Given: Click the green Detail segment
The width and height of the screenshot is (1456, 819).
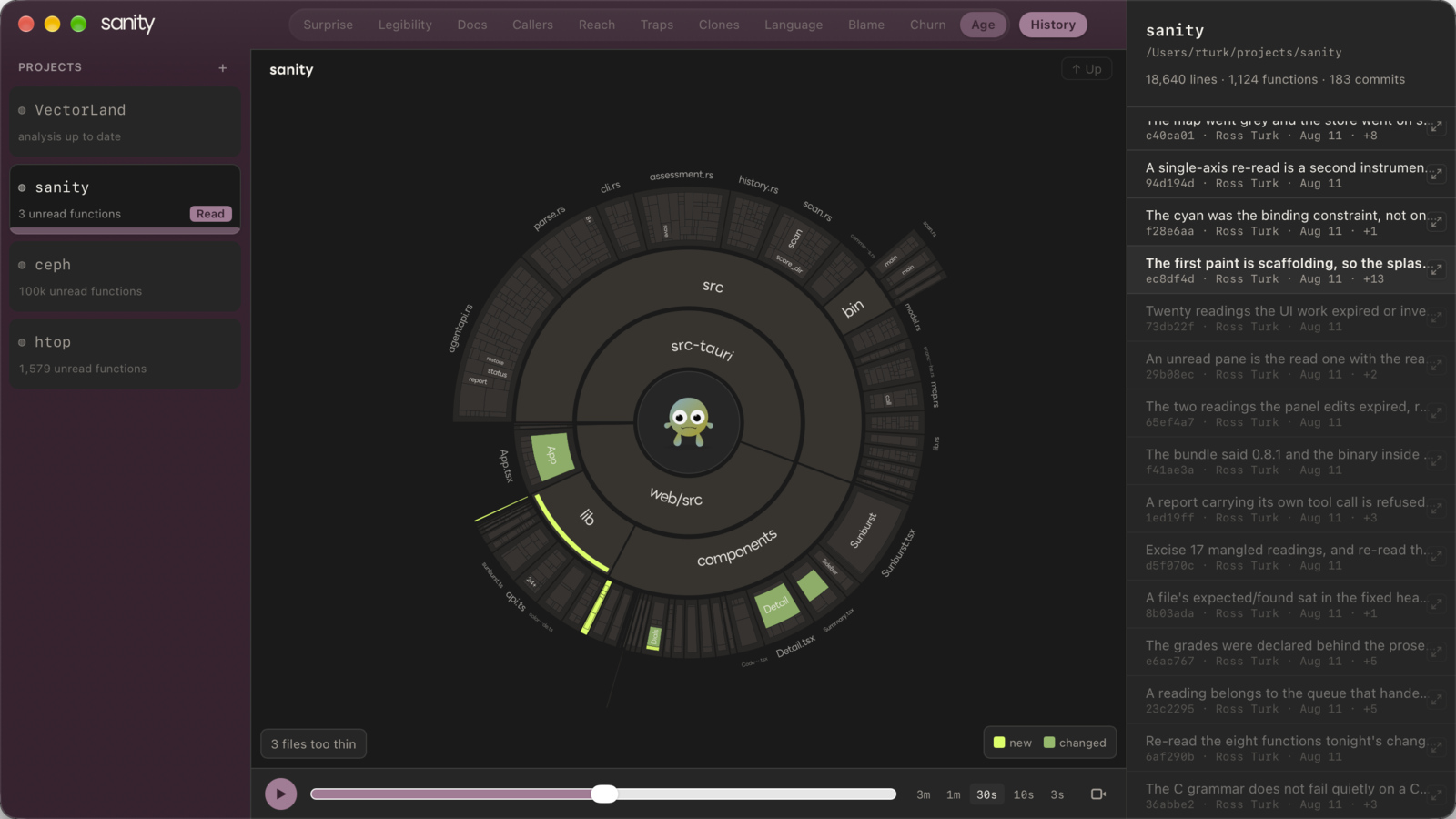Looking at the screenshot, I should coord(776,605).
